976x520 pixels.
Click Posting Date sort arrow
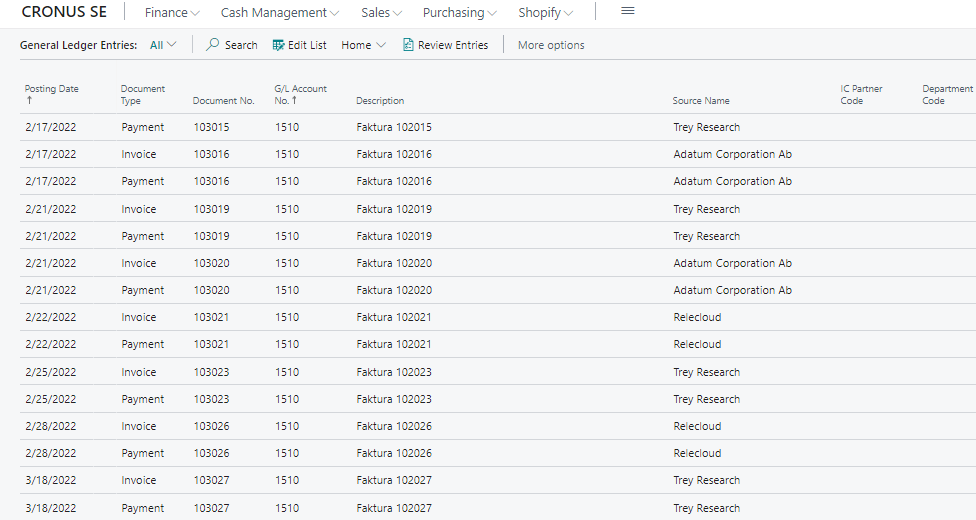click(29, 100)
